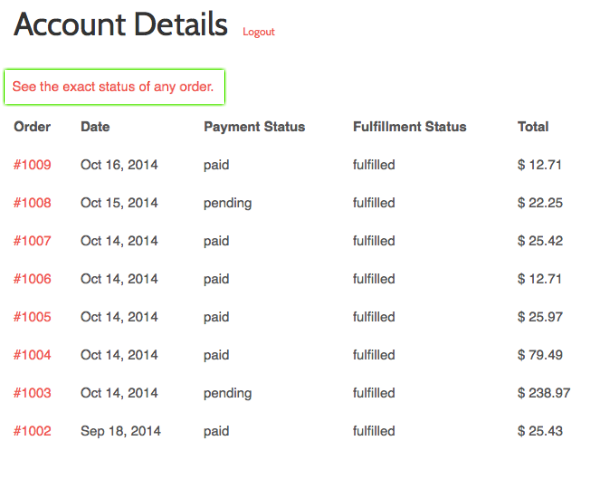Click the Payment Status column header
Image resolution: width=600 pixels, height=479 pixels.
(x=254, y=127)
